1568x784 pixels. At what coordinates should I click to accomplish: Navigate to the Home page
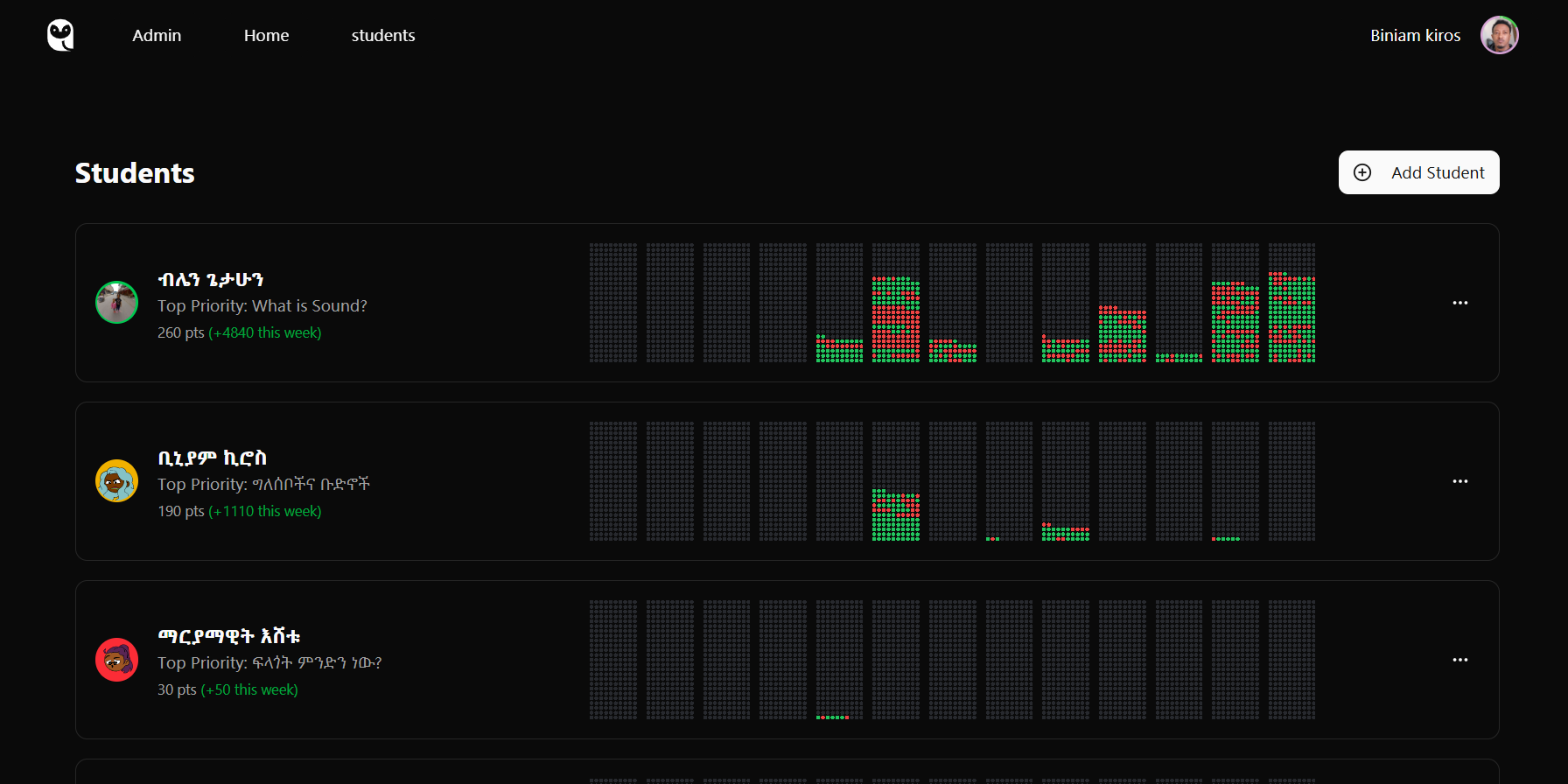pos(266,36)
